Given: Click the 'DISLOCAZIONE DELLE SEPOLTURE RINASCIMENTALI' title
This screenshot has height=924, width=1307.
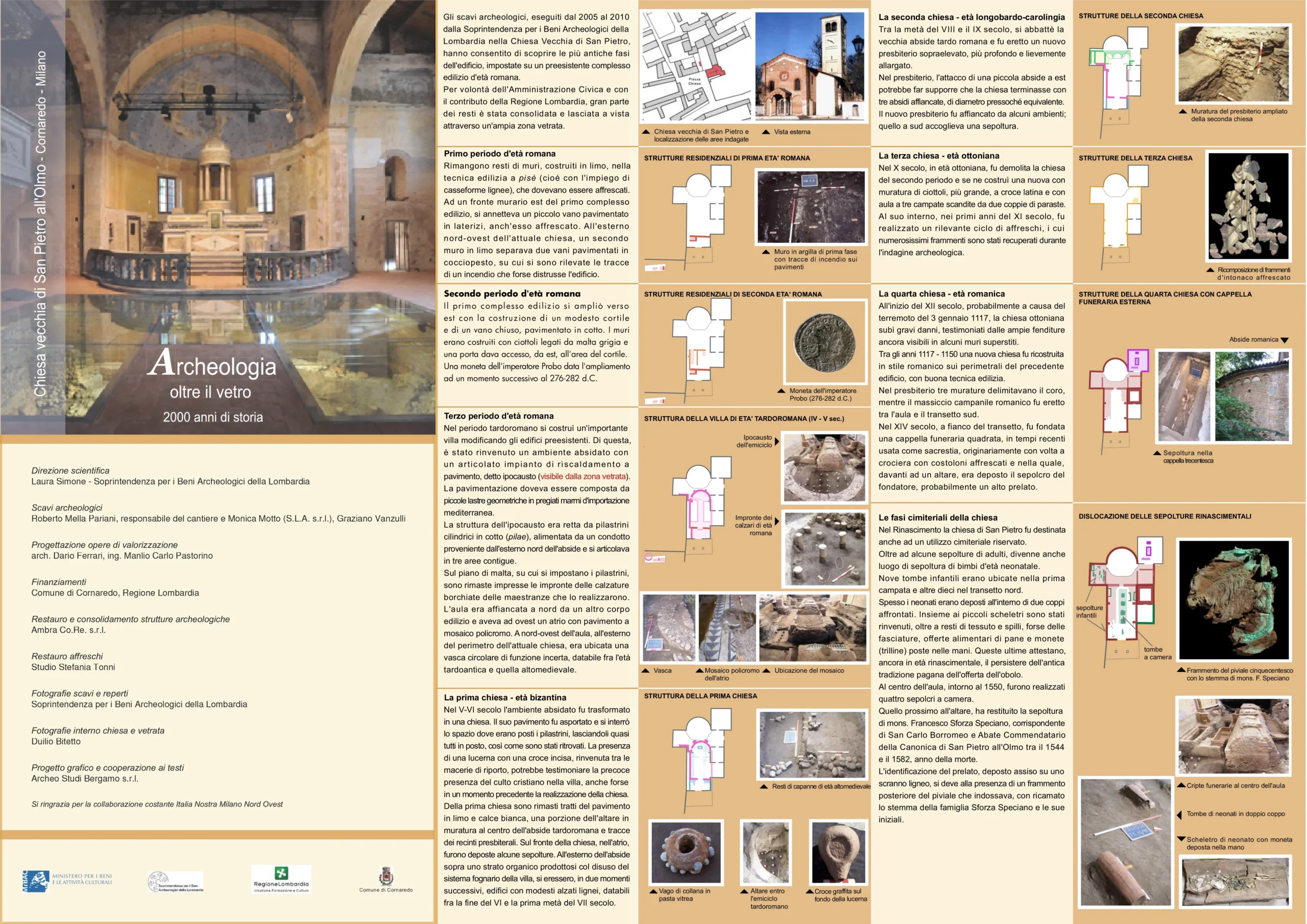Looking at the screenshot, I should [1165, 517].
